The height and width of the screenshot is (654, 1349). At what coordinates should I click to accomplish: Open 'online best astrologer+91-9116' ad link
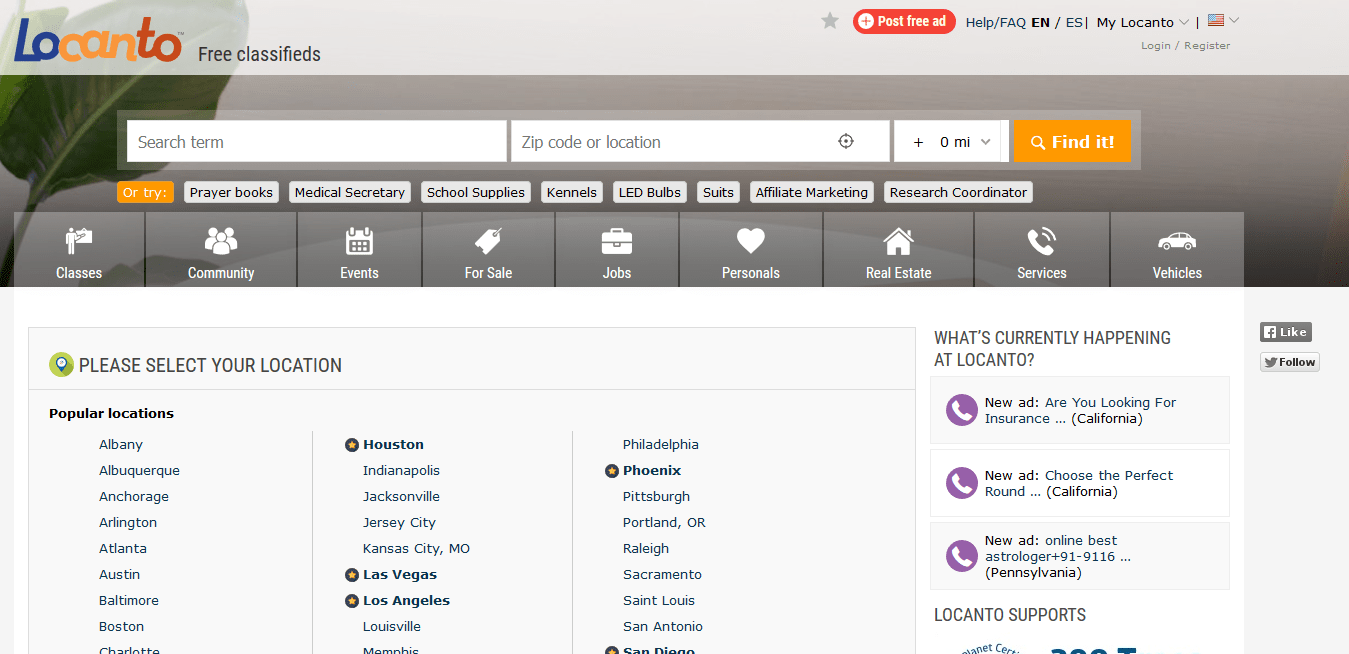tap(1058, 549)
